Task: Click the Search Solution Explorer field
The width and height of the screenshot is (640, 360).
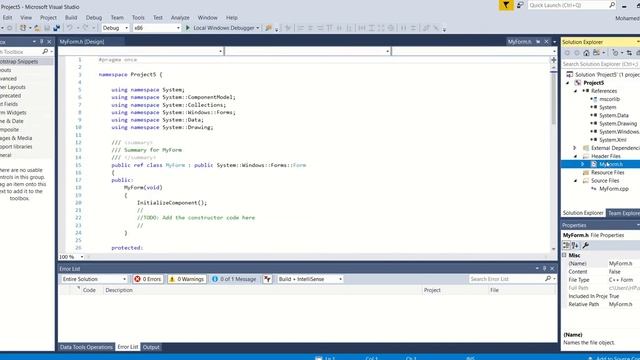Action: (x=600, y=64)
